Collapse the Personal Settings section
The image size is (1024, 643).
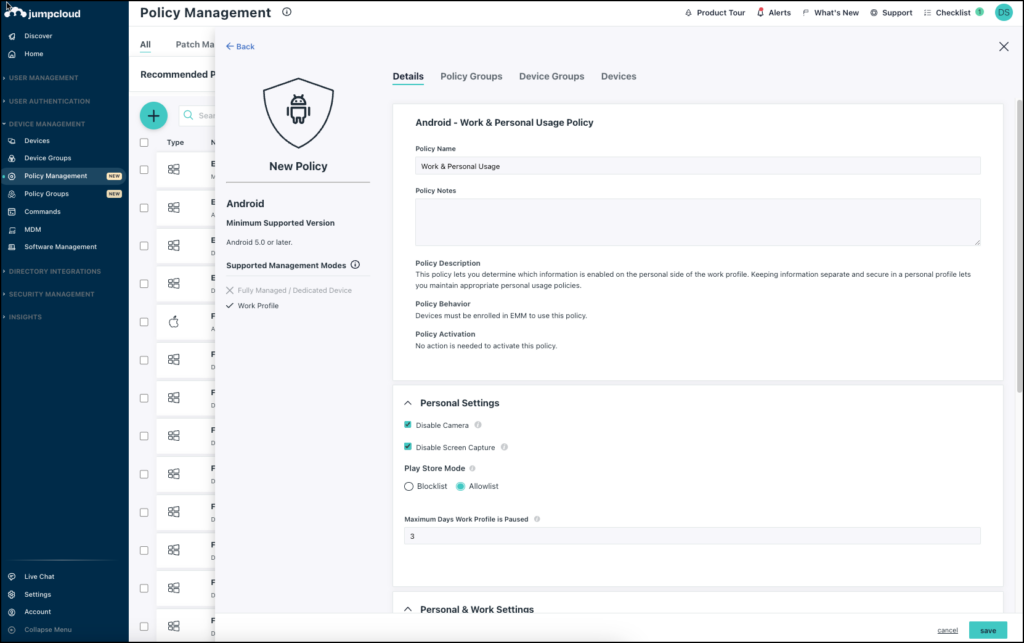coord(407,403)
